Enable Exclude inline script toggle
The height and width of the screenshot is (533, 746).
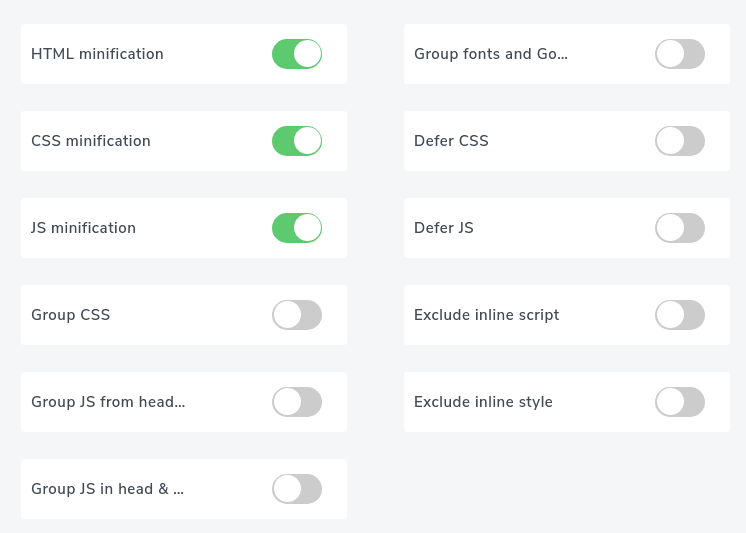pyautogui.click(x=680, y=315)
